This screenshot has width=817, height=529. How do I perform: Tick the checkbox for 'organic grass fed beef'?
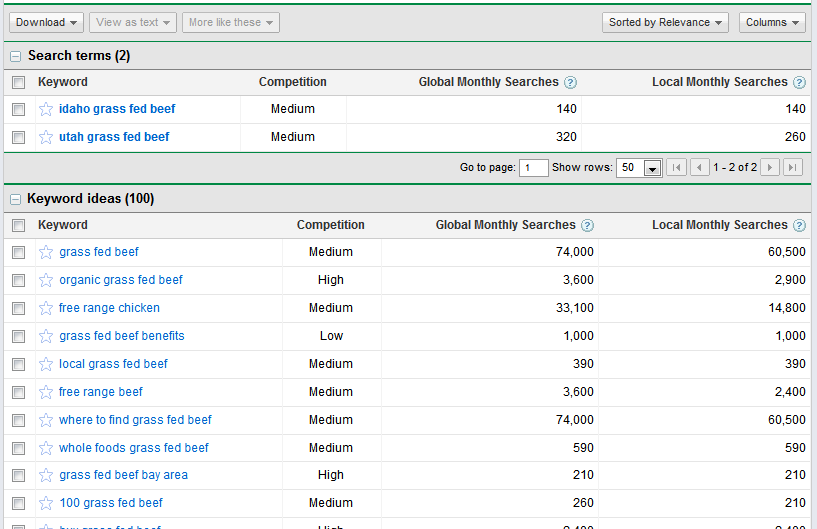(18, 280)
